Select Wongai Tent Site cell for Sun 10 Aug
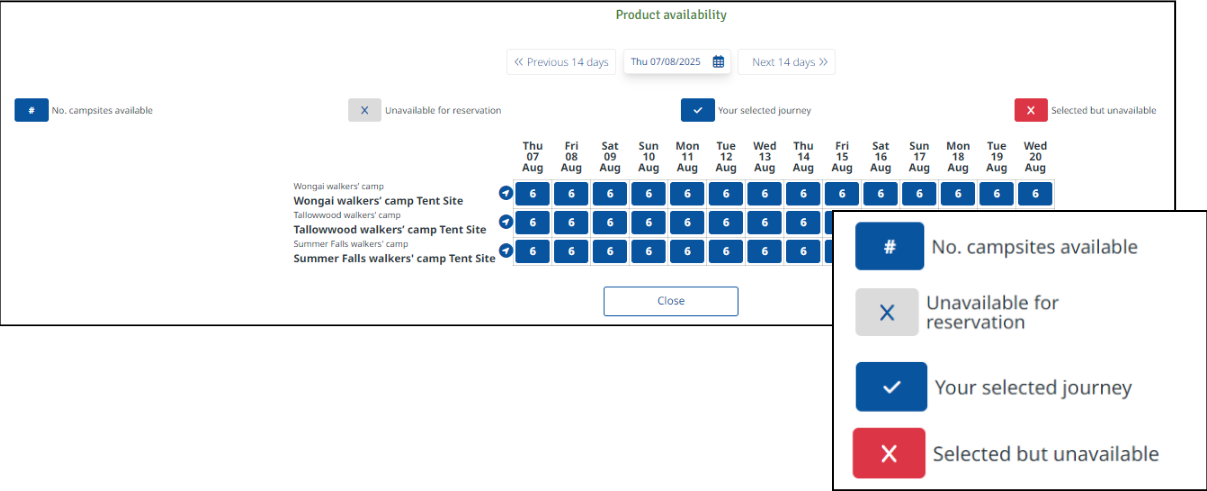Image resolution: width=1207 pixels, height=491 pixels. 649,193
